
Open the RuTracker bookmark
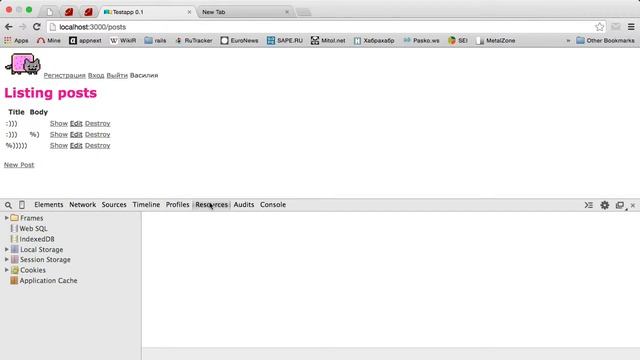point(193,40)
